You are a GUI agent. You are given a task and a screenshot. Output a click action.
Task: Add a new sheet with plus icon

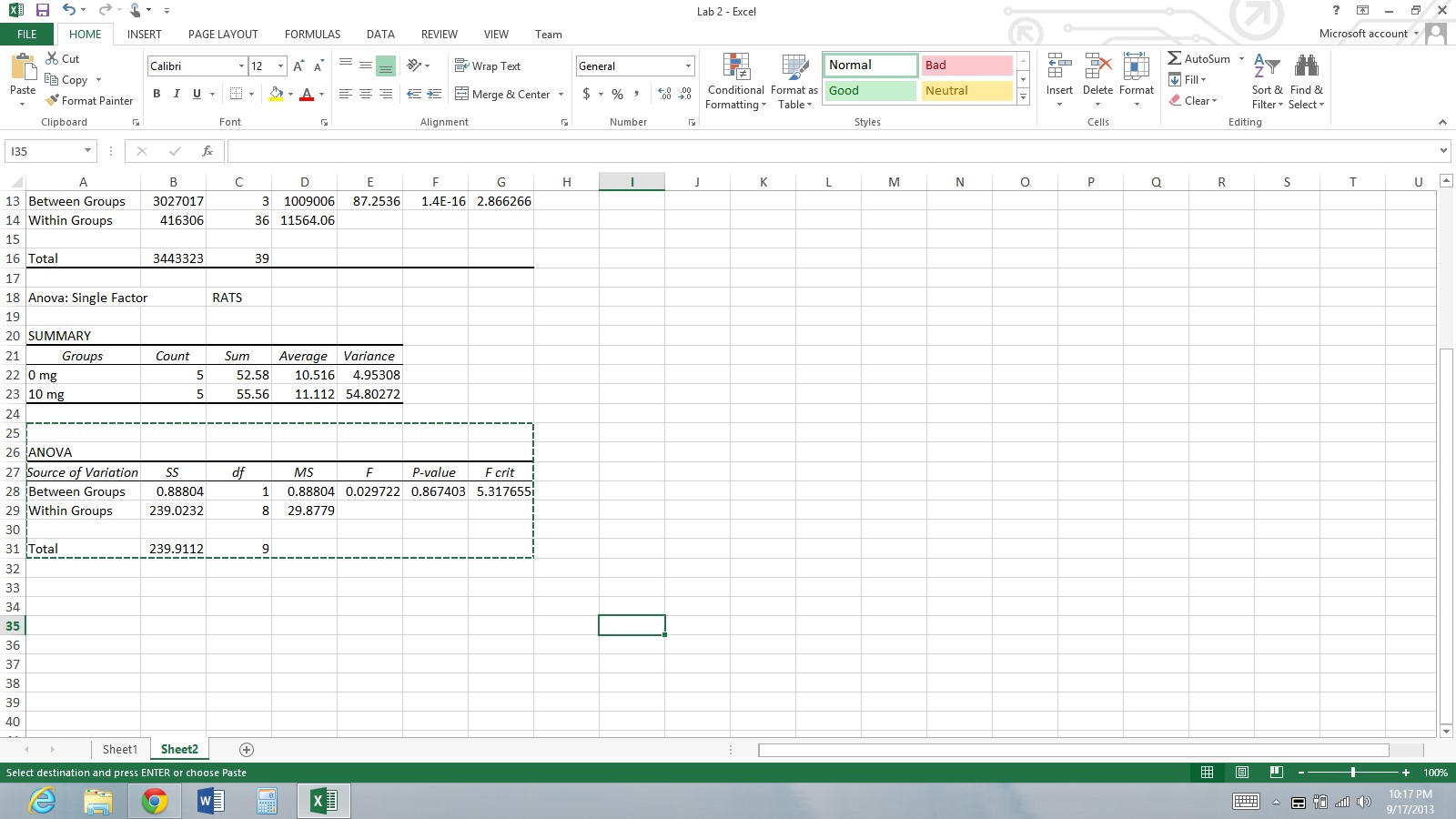click(x=246, y=750)
